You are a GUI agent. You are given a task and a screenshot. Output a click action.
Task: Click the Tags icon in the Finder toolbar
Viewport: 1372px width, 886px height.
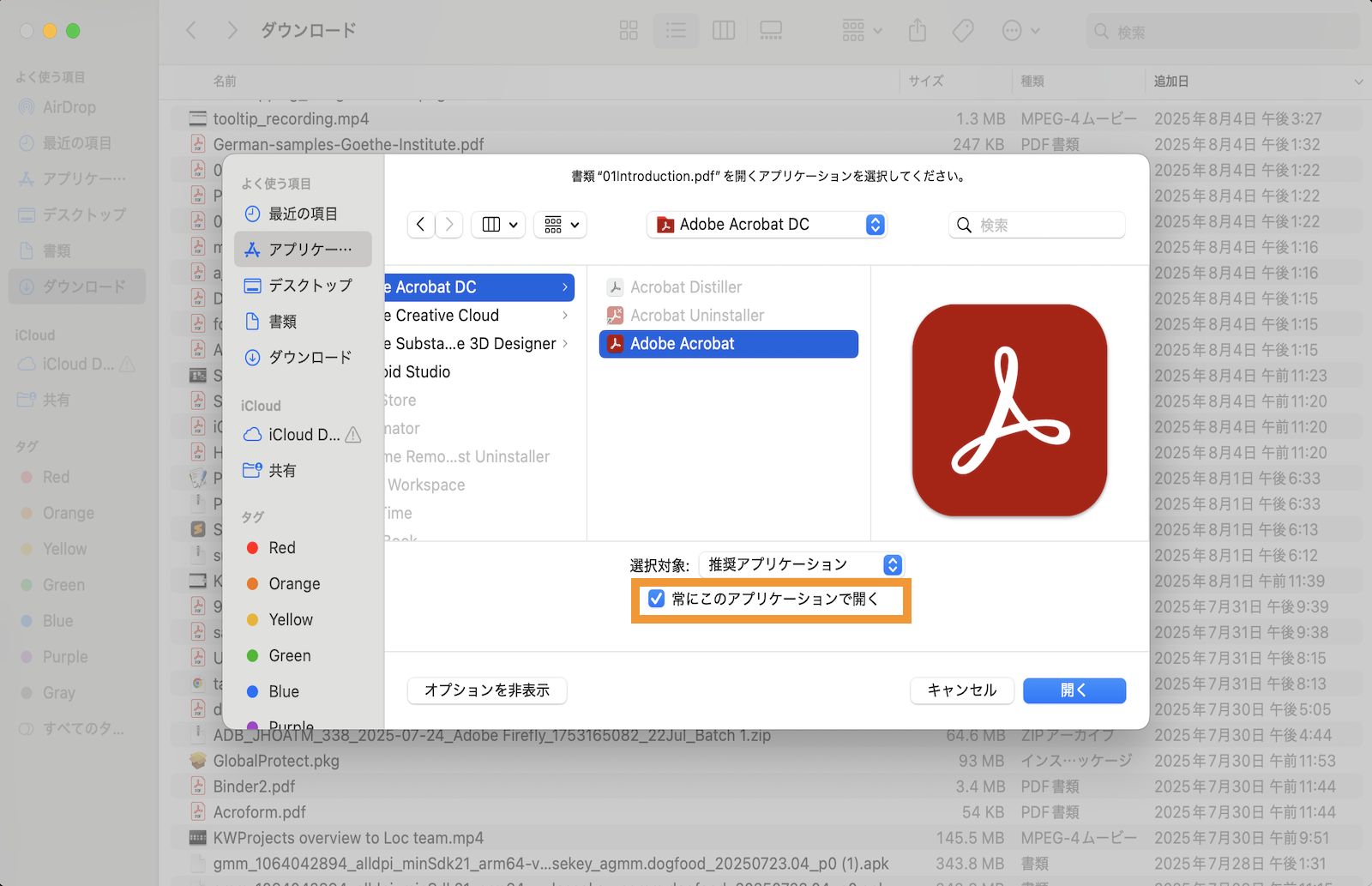(x=962, y=30)
